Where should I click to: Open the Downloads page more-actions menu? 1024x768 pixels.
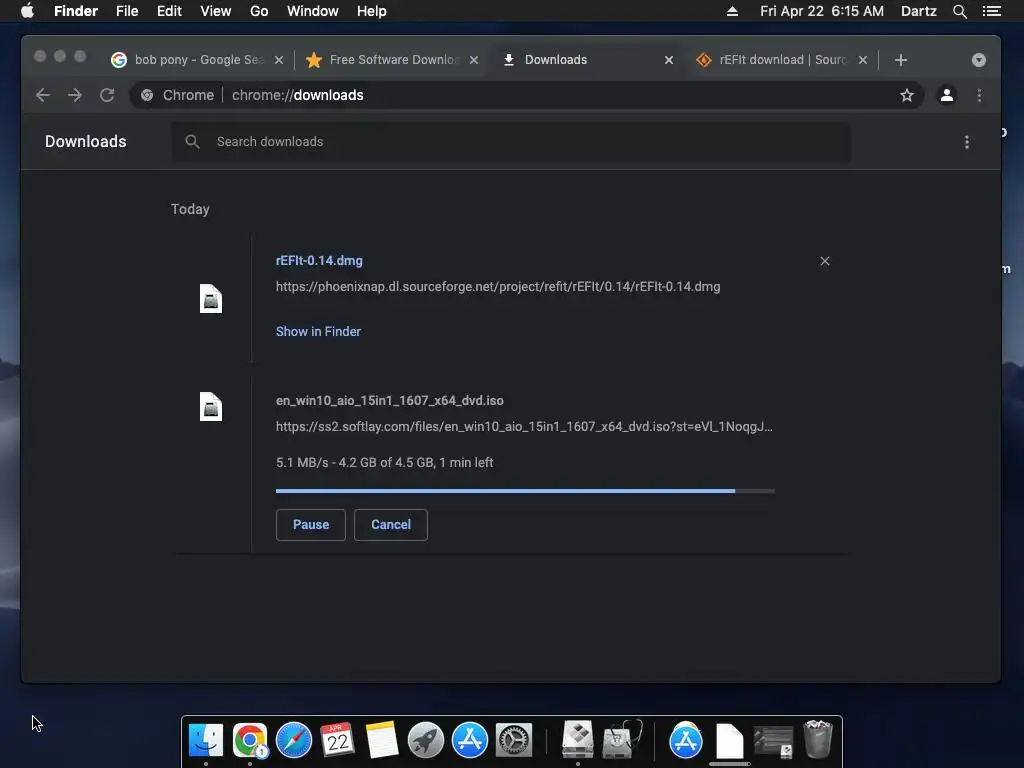click(x=967, y=142)
